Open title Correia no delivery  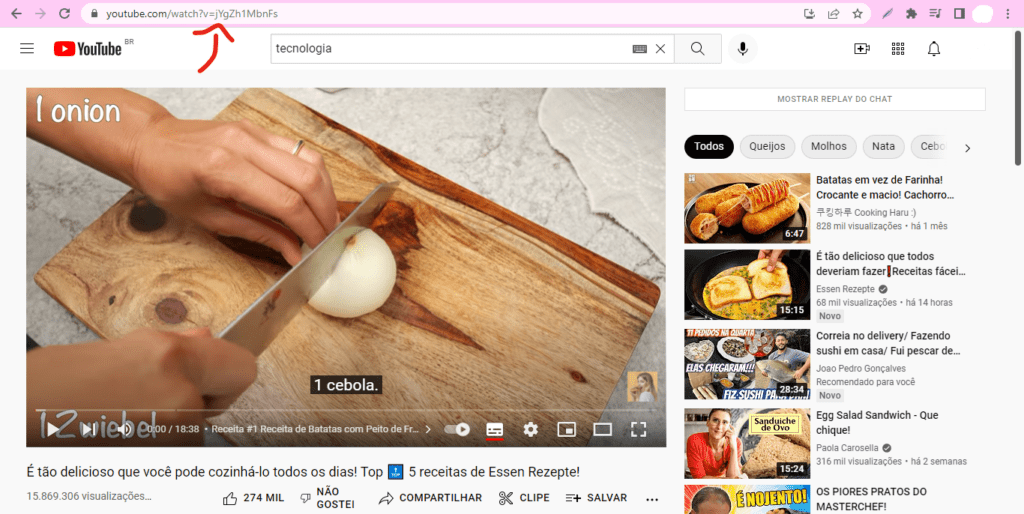[x=888, y=343]
